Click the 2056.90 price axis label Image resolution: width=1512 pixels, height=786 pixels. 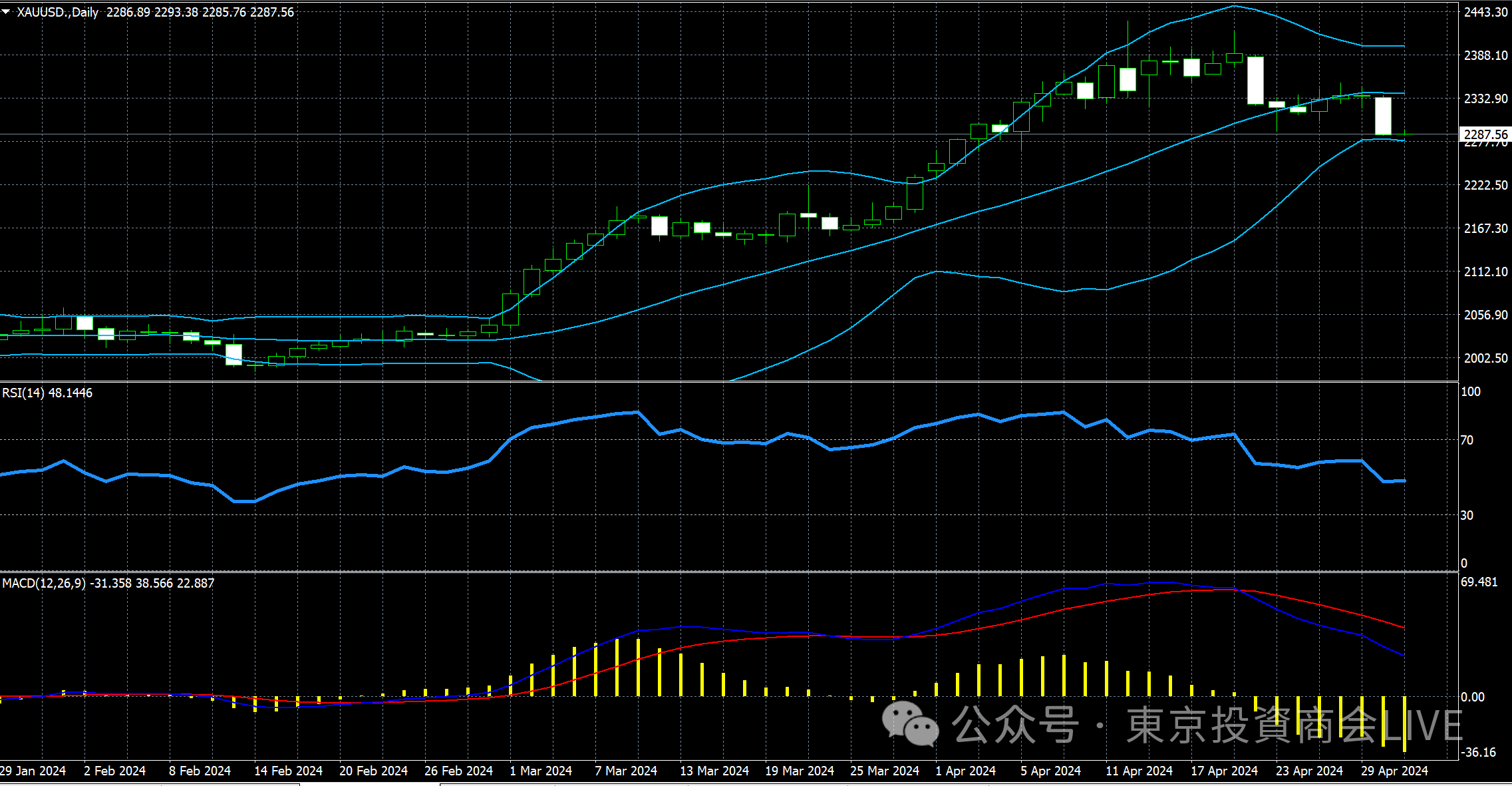[1485, 315]
